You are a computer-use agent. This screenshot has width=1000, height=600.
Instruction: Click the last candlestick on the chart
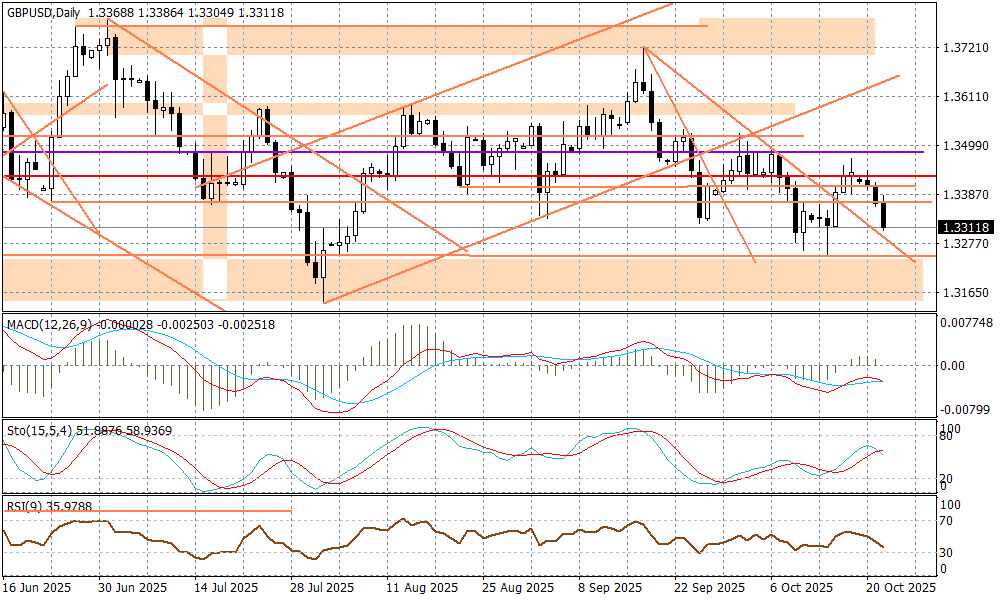(883, 213)
